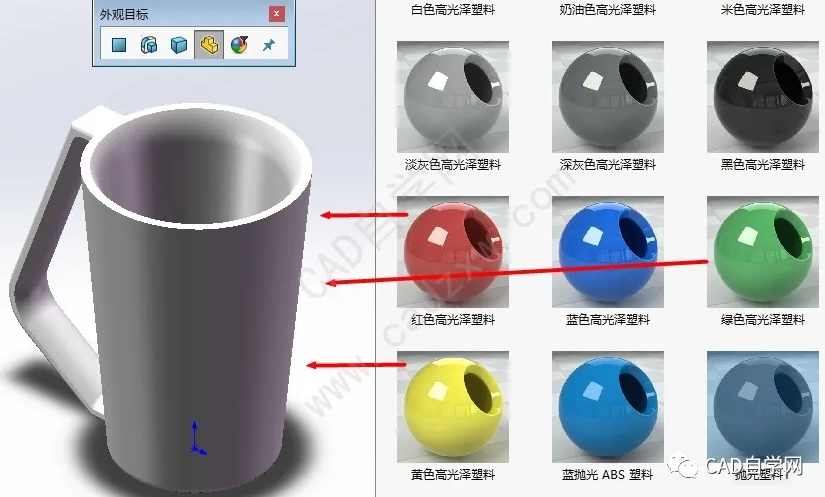Click the 蓝抛光 ABS 塑料 label

pyautogui.click(x=608, y=474)
